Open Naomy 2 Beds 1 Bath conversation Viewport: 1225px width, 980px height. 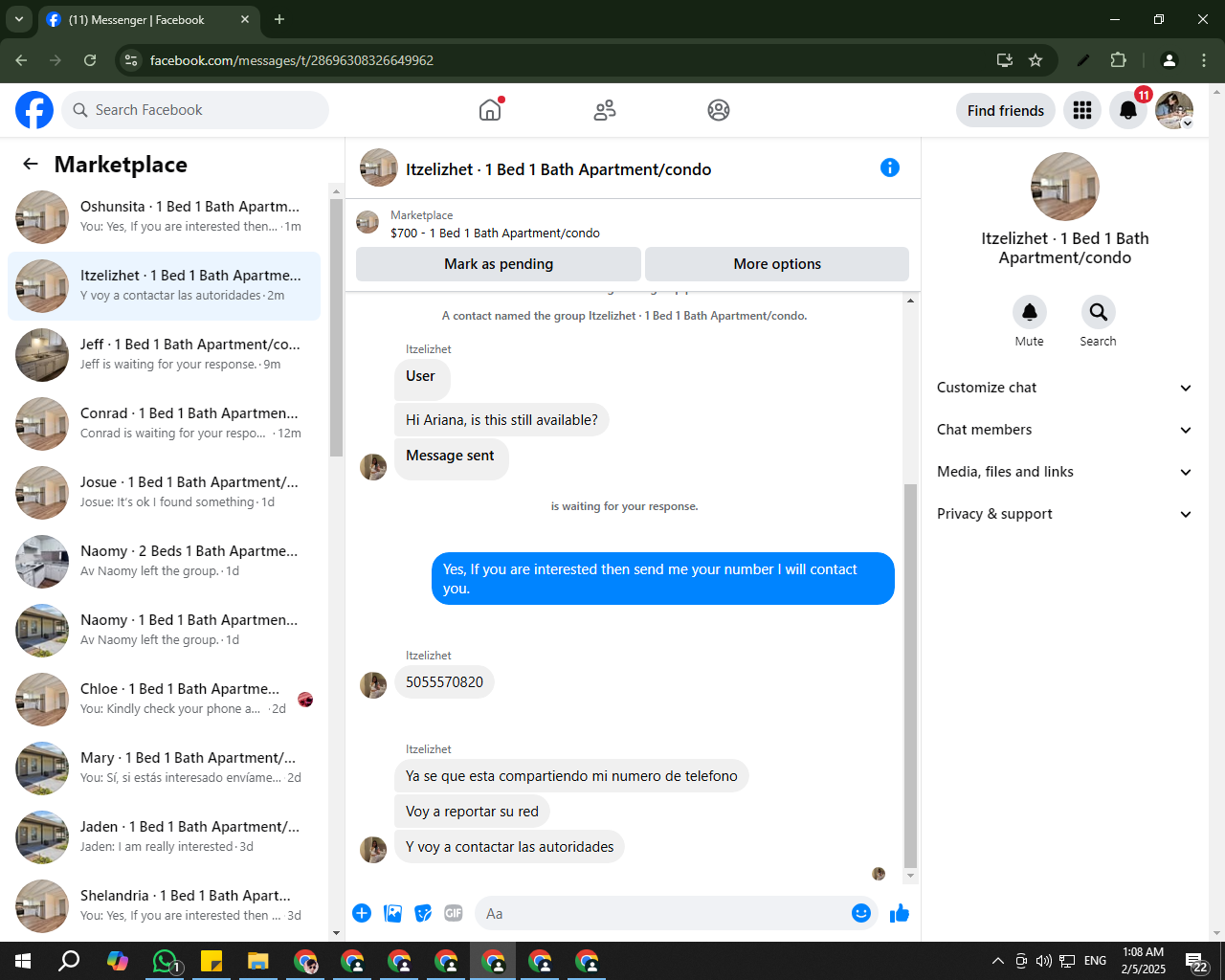[x=164, y=562]
